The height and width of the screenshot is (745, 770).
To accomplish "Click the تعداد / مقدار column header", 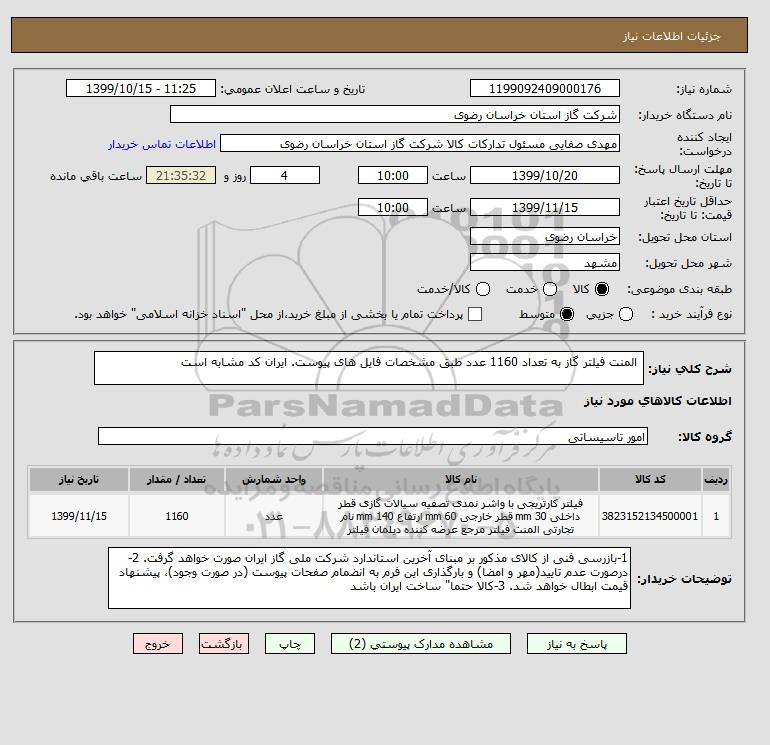I will pyautogui.click(x=177, y=479).
